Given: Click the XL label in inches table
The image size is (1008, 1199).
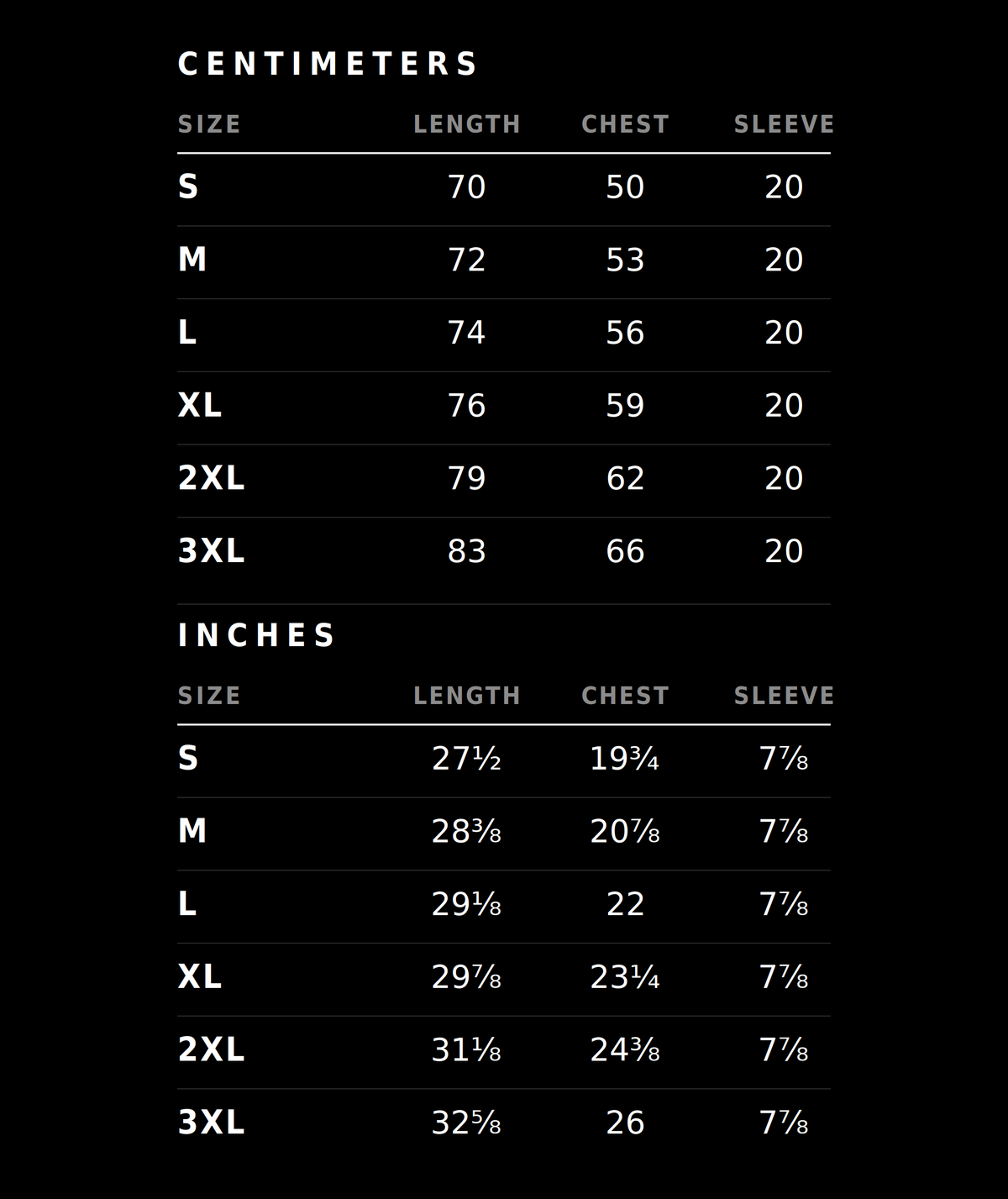Looking at the screenshot, I should pyautogui.click(x=200, y=976).
